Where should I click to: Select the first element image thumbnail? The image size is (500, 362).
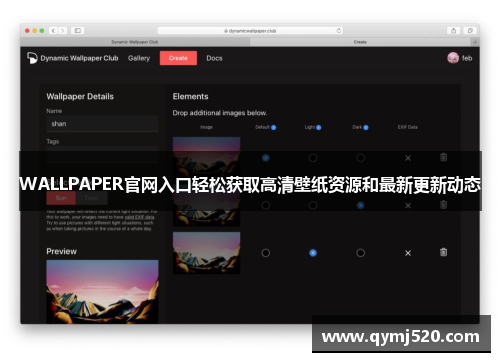click(x=206, y=157)
